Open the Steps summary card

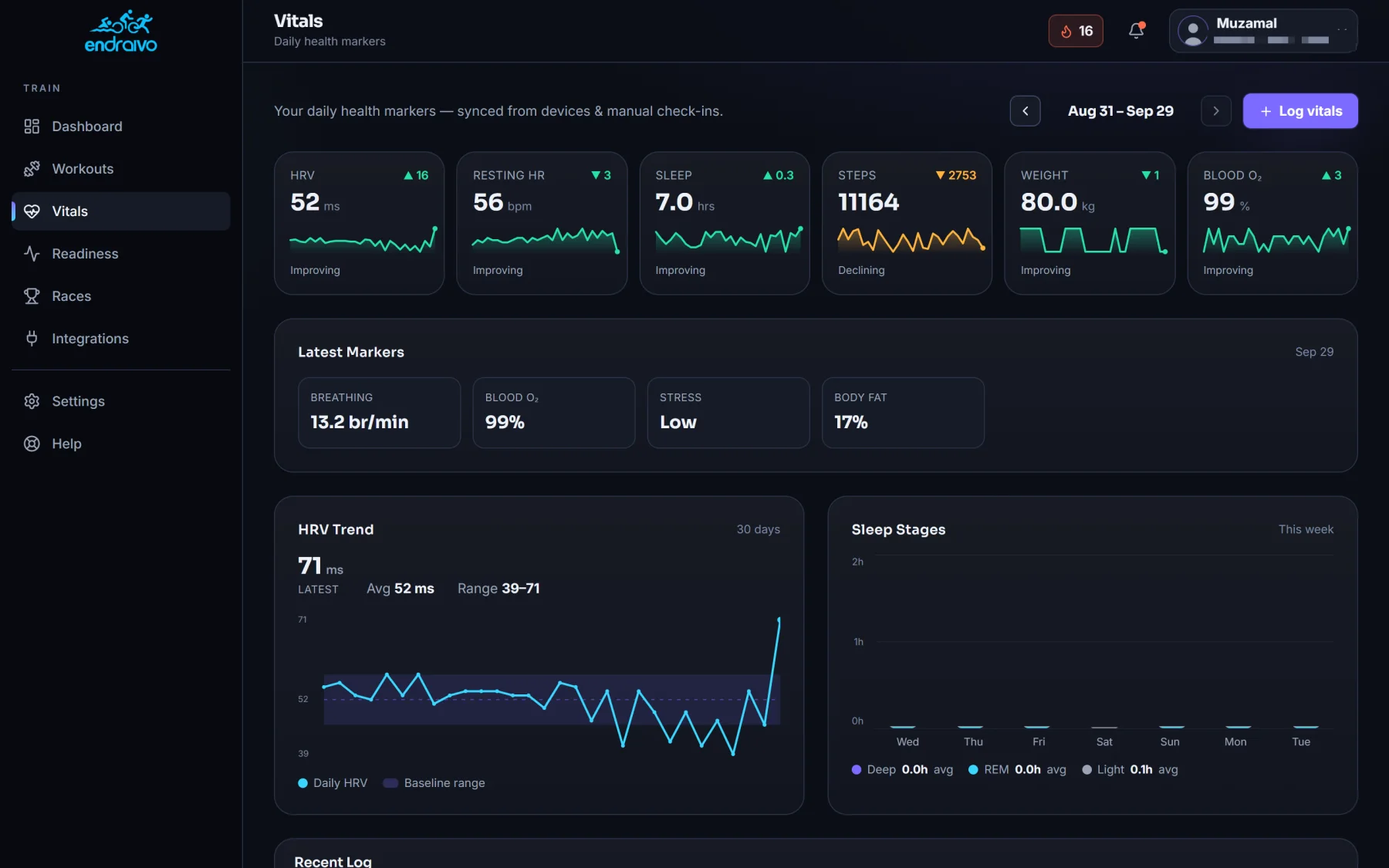coord(907,223)
